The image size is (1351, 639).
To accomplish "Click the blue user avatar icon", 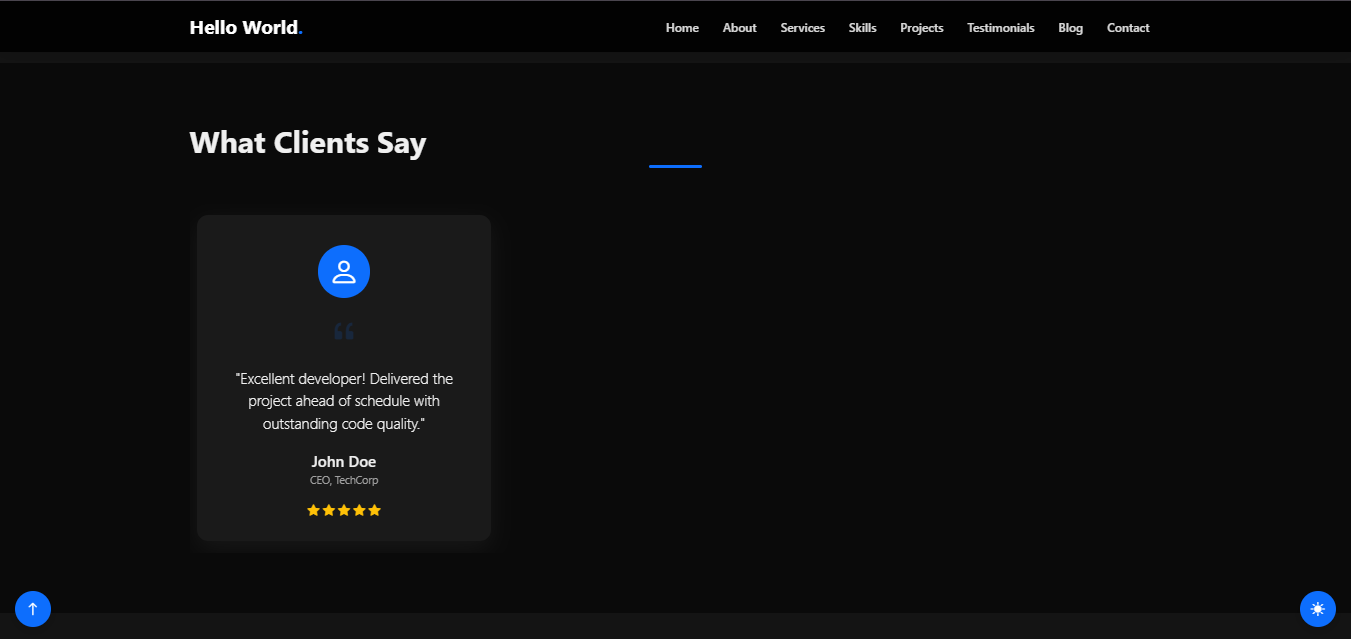I will click(344, 271).
